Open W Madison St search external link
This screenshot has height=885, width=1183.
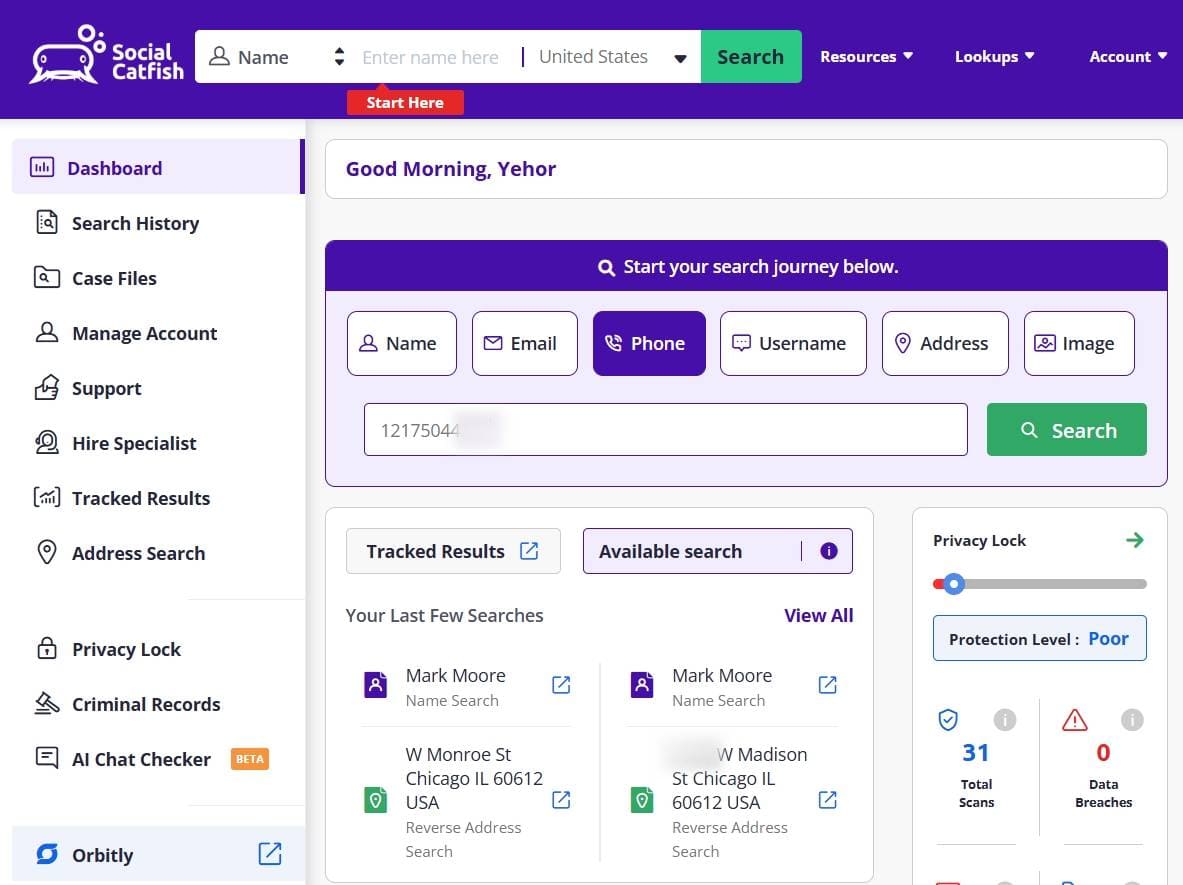coord(827,800)
